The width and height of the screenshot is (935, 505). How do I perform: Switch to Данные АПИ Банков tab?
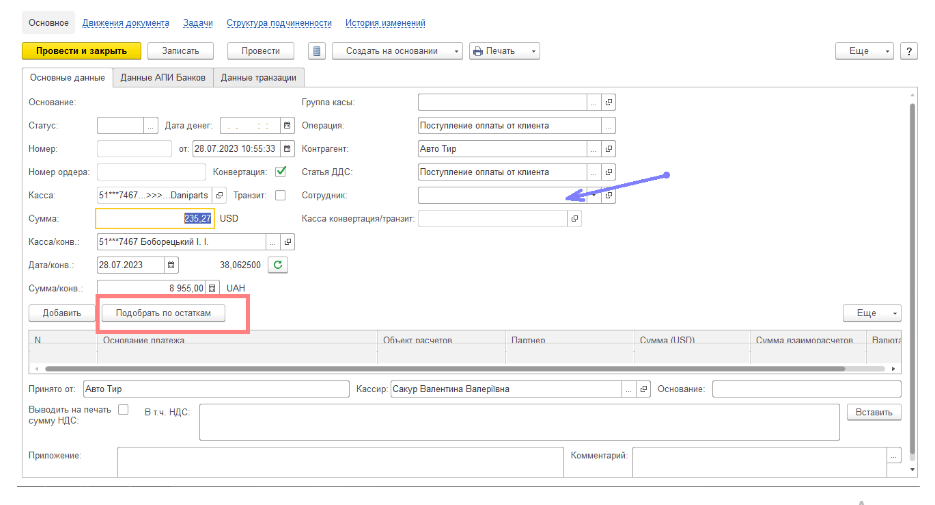(x=163, y=78)
